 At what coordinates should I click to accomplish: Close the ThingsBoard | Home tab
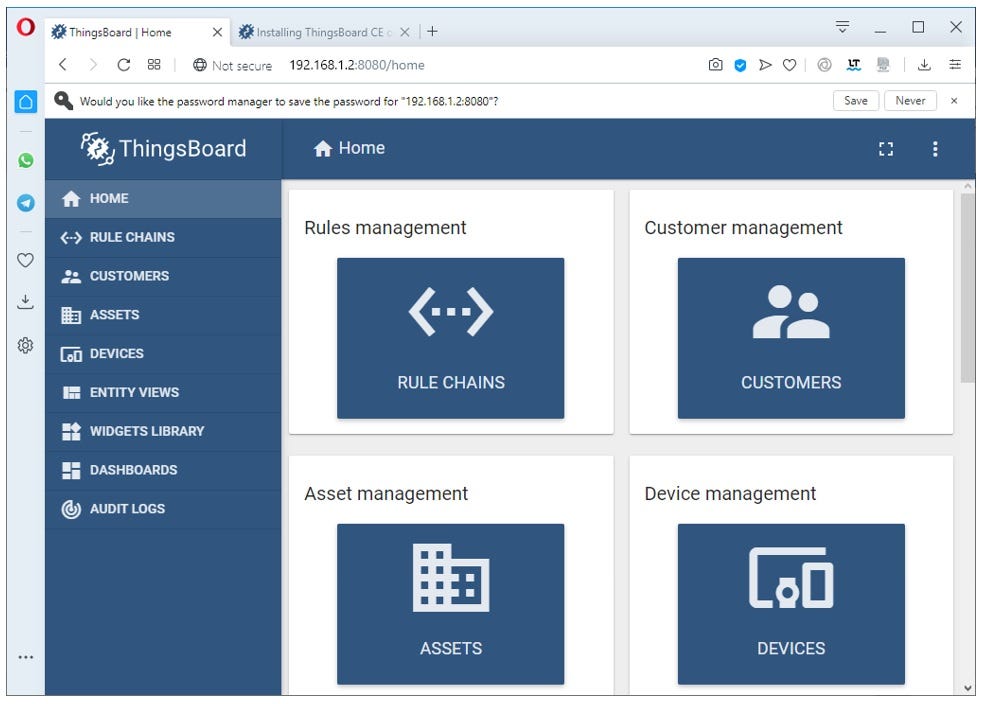[217, 32]
